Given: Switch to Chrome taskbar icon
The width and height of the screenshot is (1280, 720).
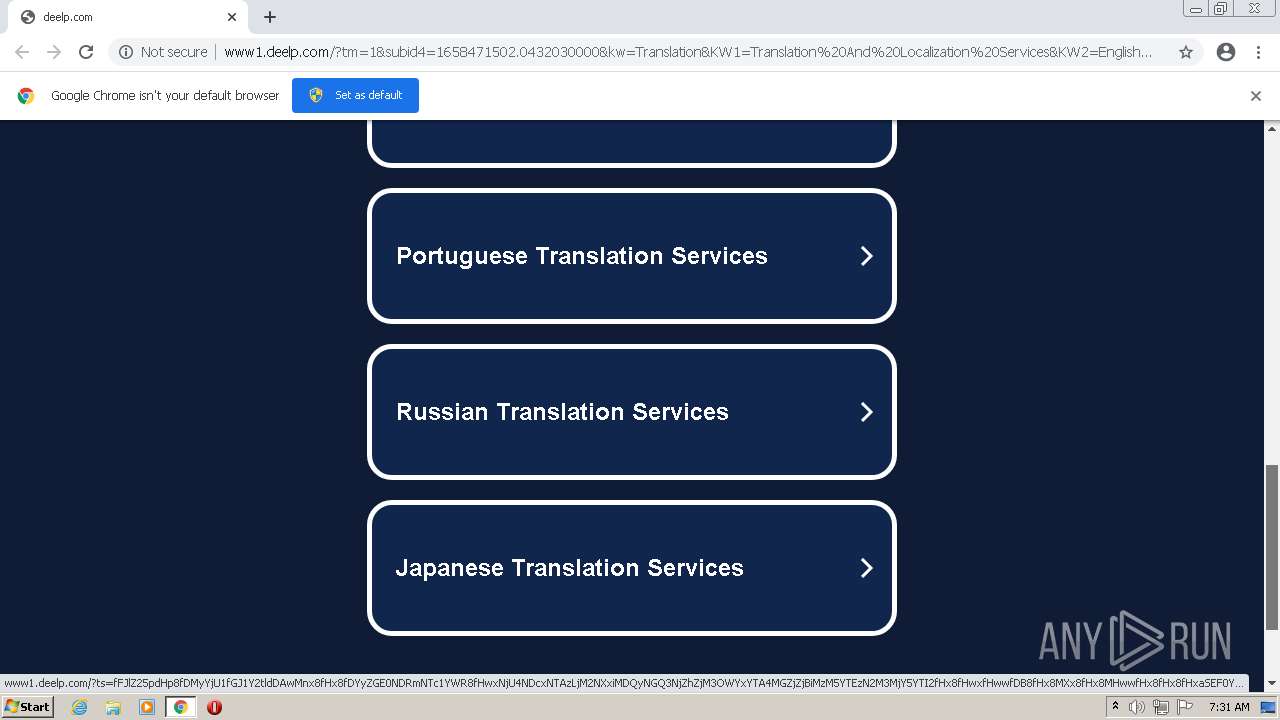Looking at the screenshot, I should 180,707.
